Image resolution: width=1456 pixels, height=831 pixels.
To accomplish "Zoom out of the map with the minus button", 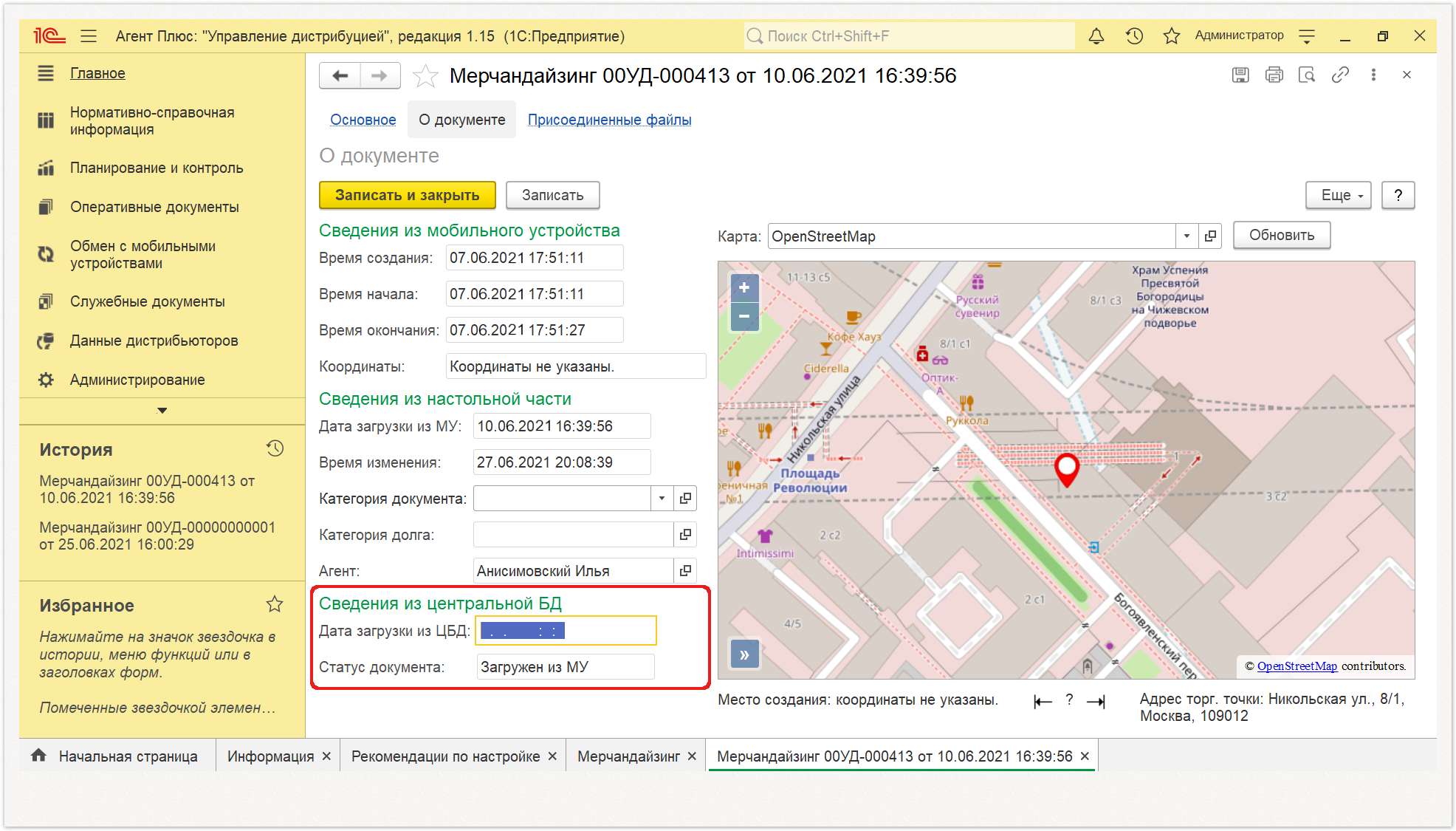I will (x=744, y=316).
